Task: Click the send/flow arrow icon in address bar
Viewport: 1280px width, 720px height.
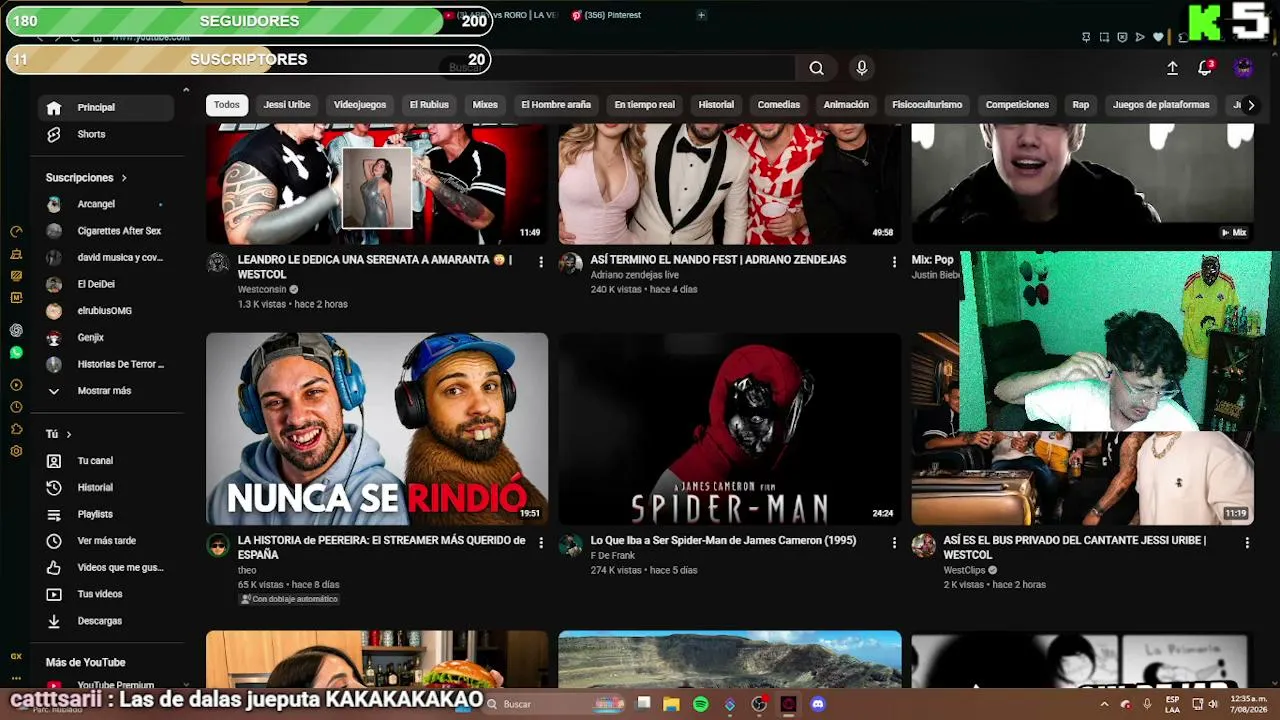Action: (x=1140, y=37)
